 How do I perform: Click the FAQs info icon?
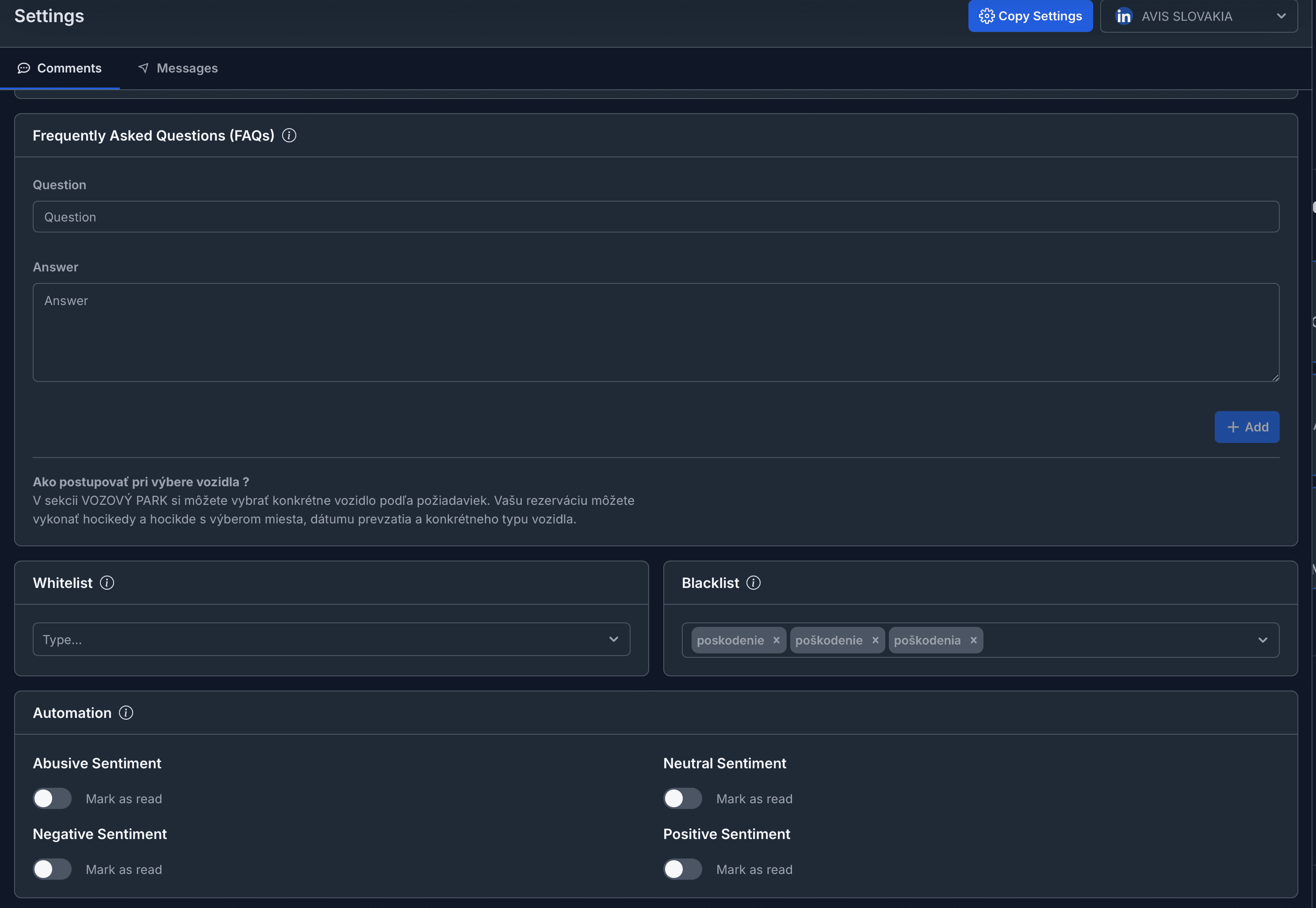[289, 135]
